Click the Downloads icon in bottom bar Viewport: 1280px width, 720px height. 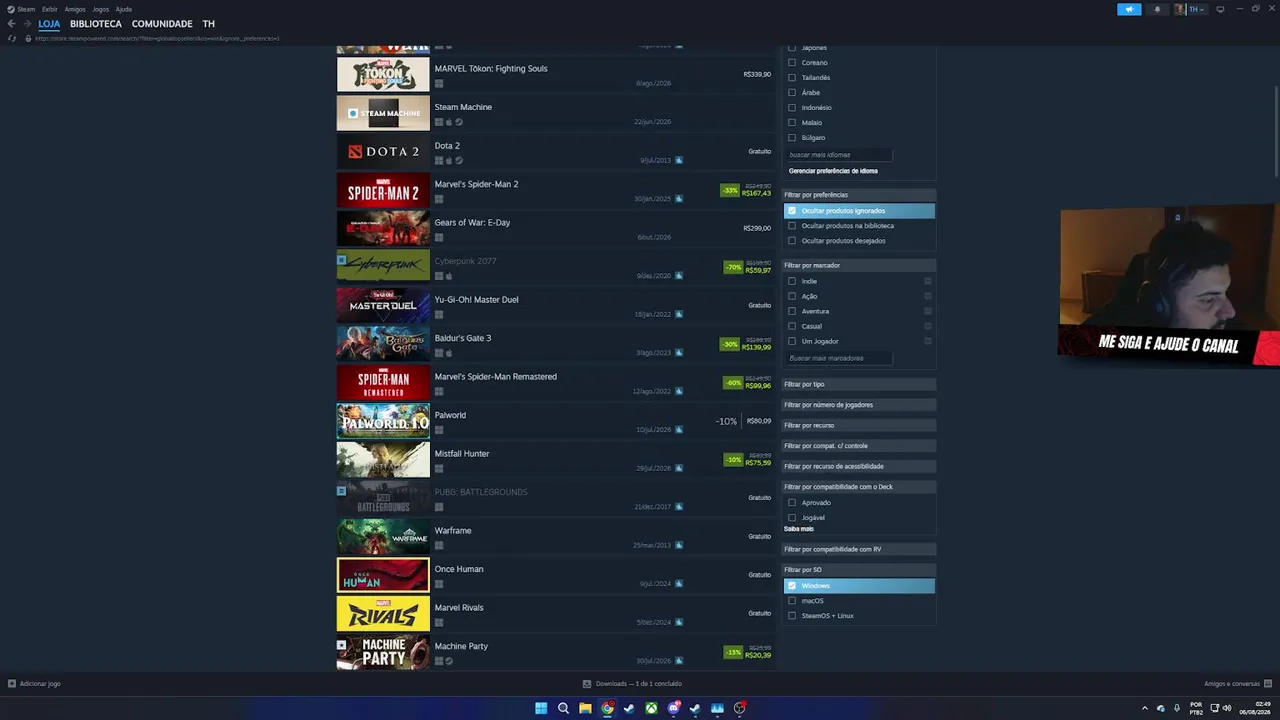click(x=587, y=684)
